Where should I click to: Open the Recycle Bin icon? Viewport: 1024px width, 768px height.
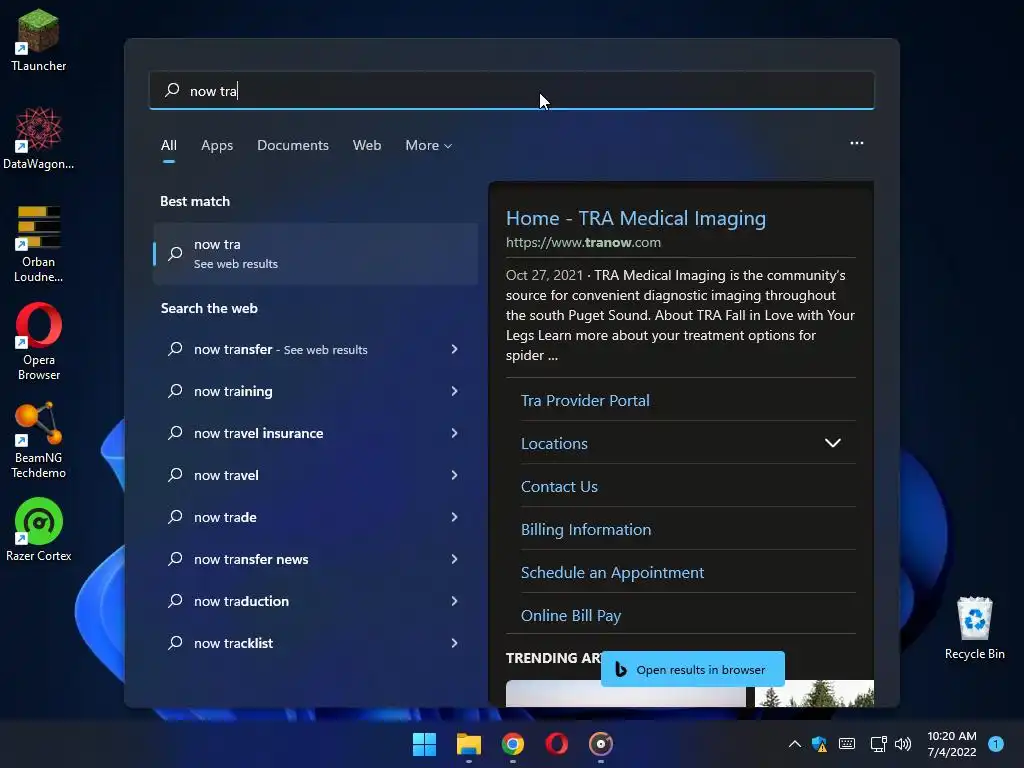click(974, 628)
